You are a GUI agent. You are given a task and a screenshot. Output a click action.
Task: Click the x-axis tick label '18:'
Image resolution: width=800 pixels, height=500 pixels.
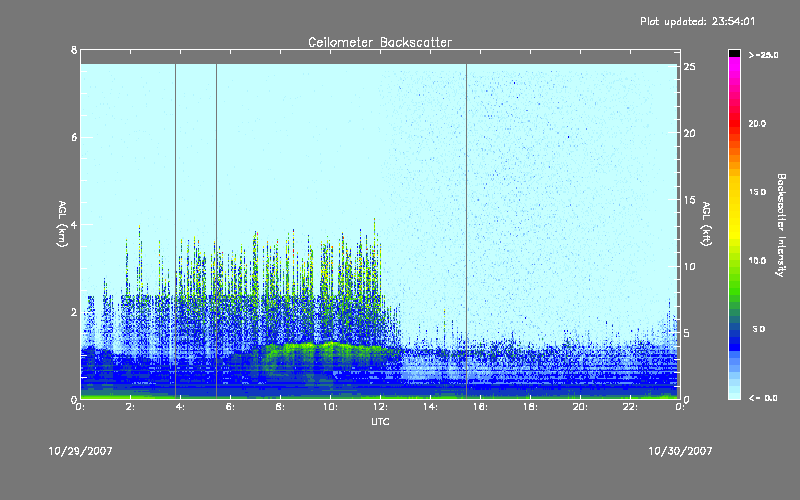(x=530, y=407)
